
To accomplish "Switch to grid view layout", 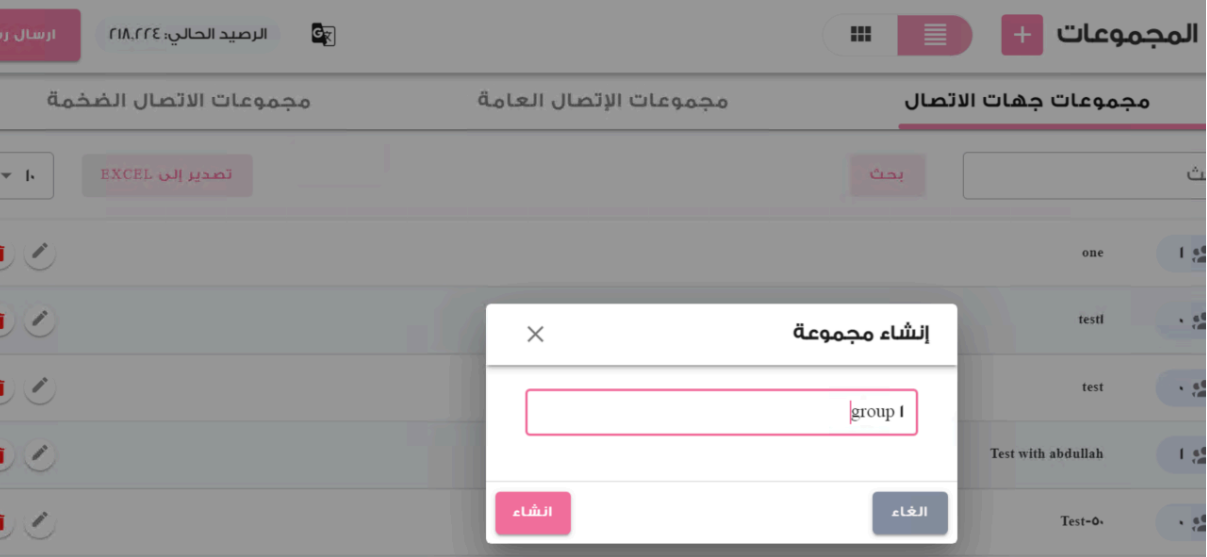I will [860, 35].
